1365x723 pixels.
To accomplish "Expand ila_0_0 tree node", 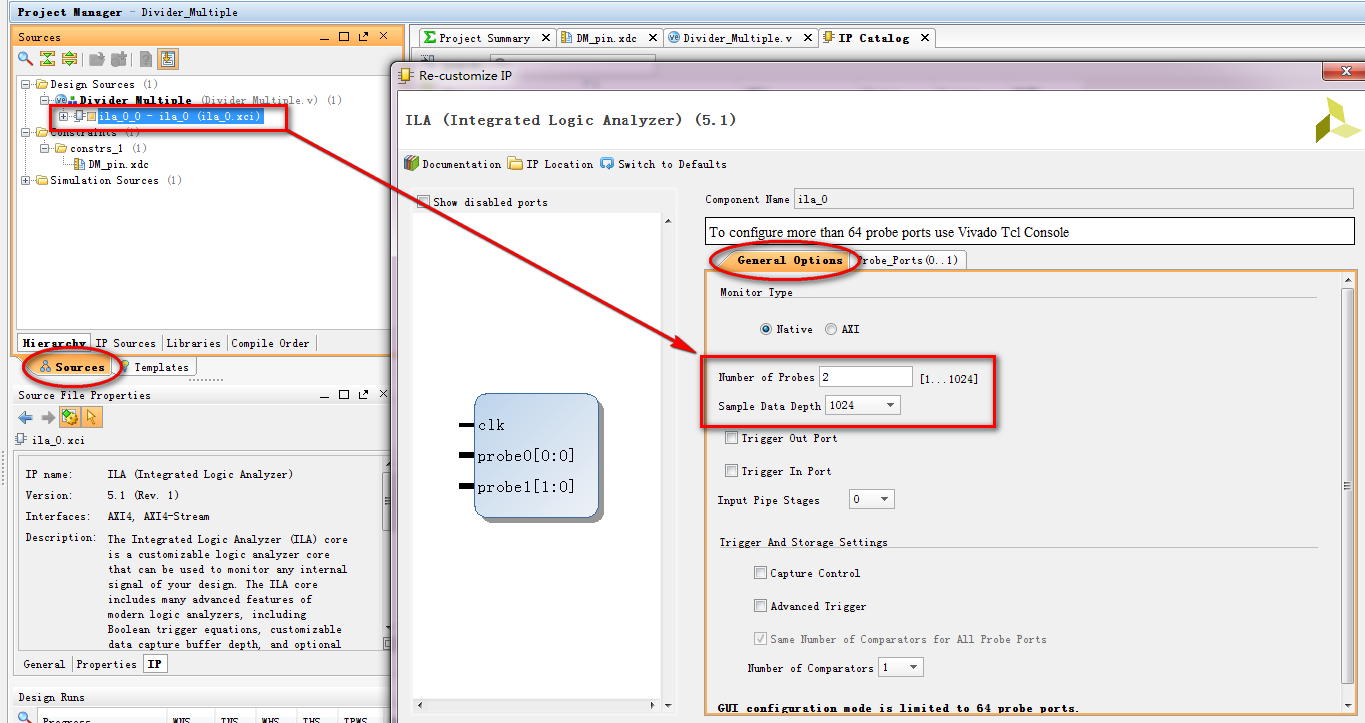I will [65, 117].
